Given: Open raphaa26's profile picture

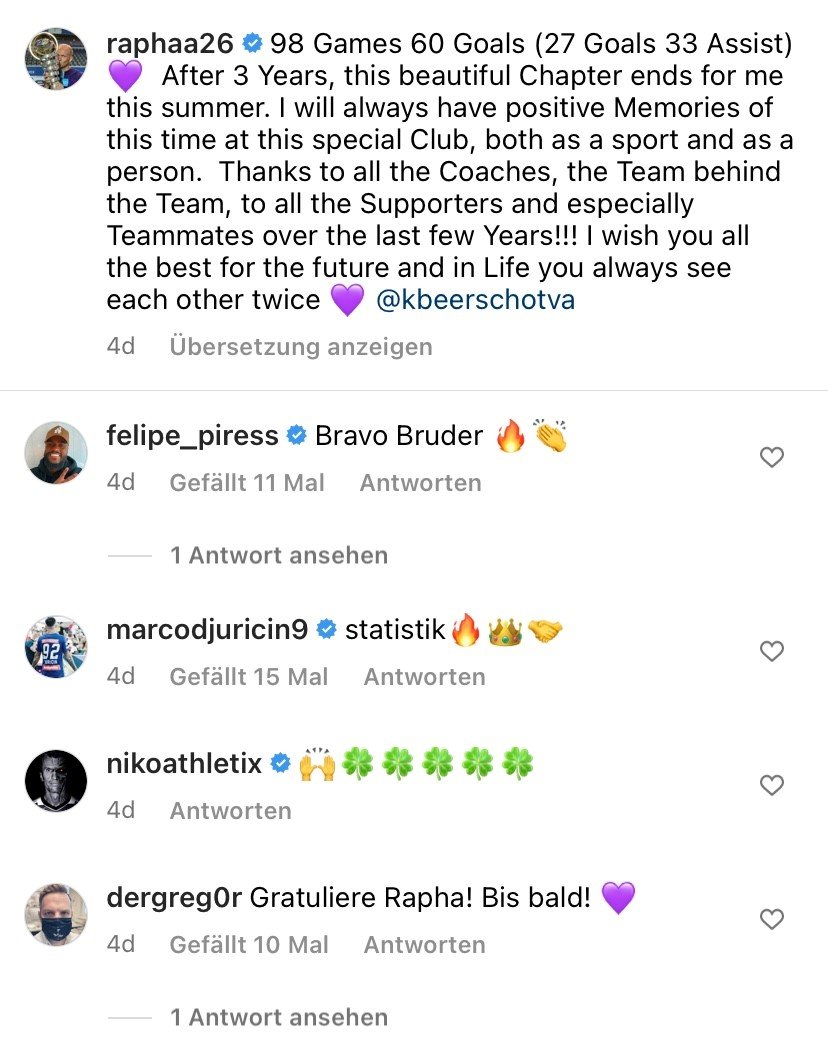Looking at the screenshot, I should [x=56, y=59].
